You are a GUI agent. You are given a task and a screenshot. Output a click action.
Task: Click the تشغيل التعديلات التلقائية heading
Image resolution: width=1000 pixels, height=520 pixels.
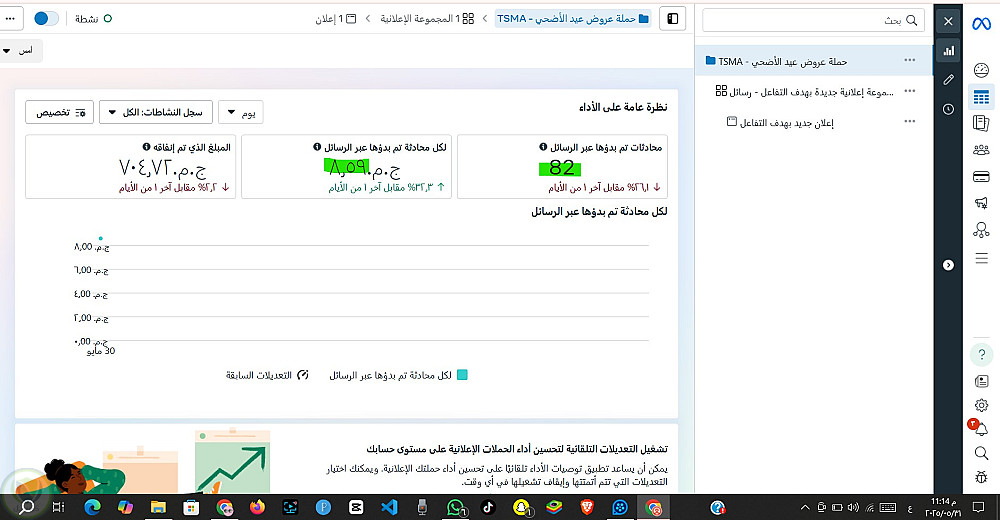(517, 449)
